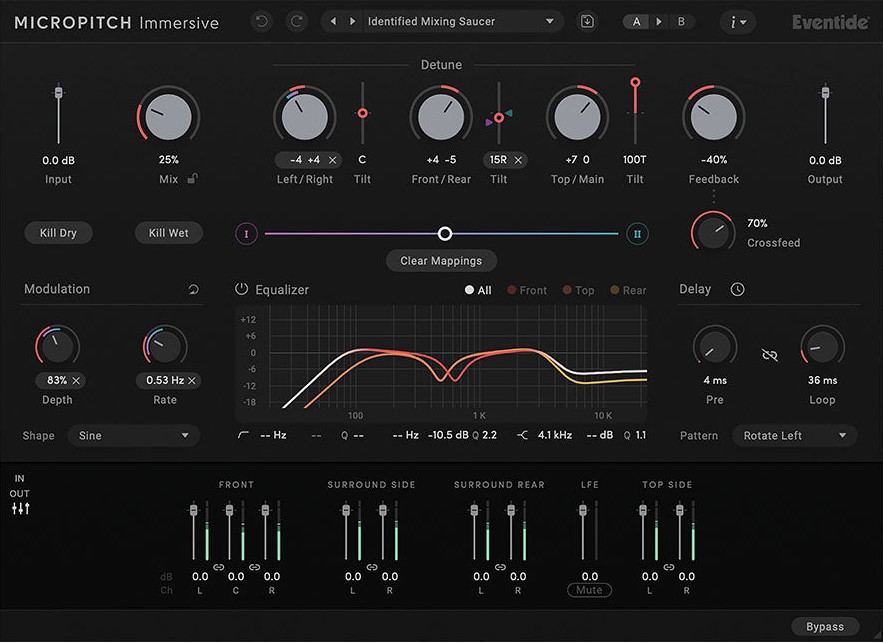Viewport: 883px width, 643px height.
Task: Click the link icon between Pre and Loop knobs
Action: pos(768,355)
